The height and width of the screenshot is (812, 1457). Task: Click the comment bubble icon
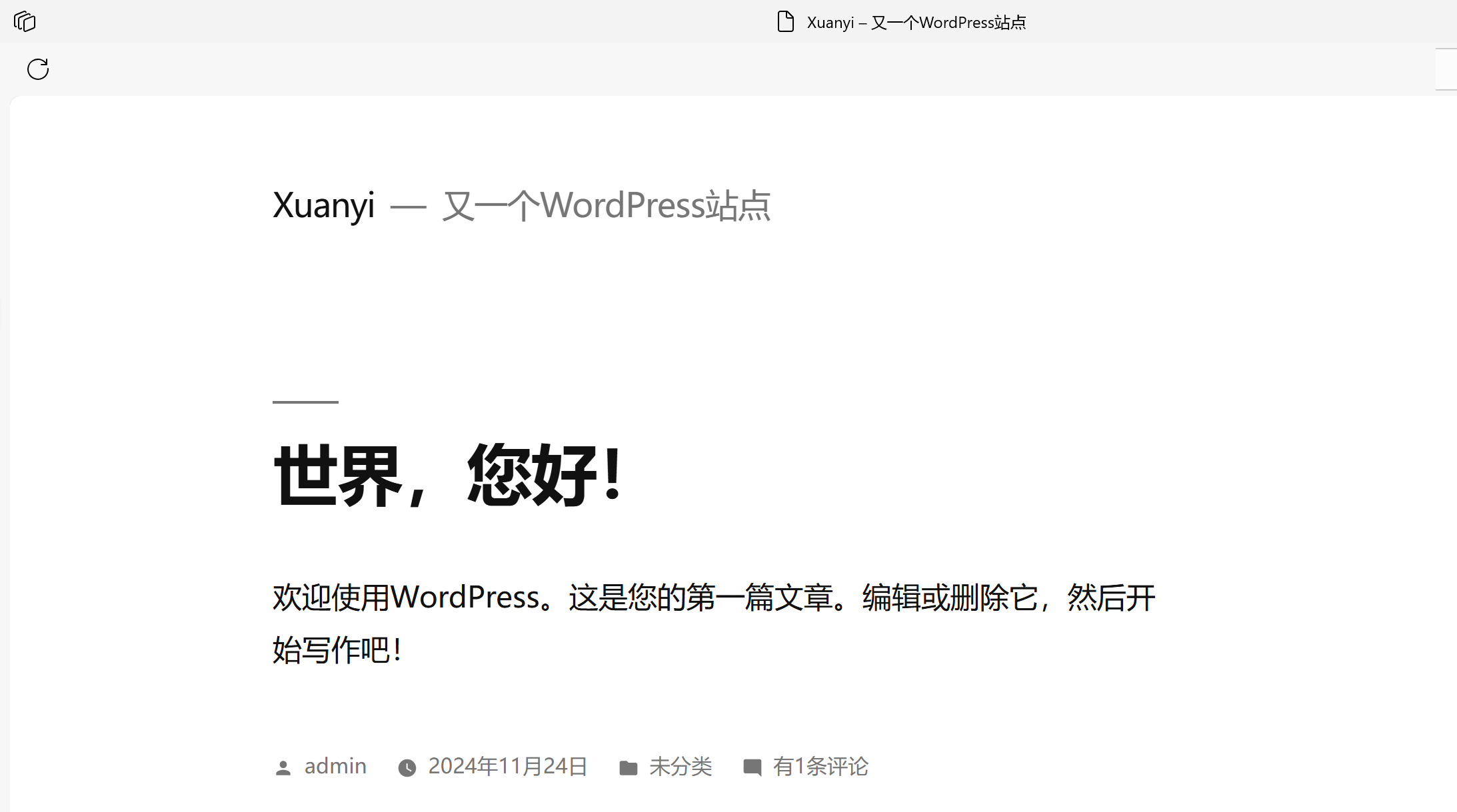752,767
